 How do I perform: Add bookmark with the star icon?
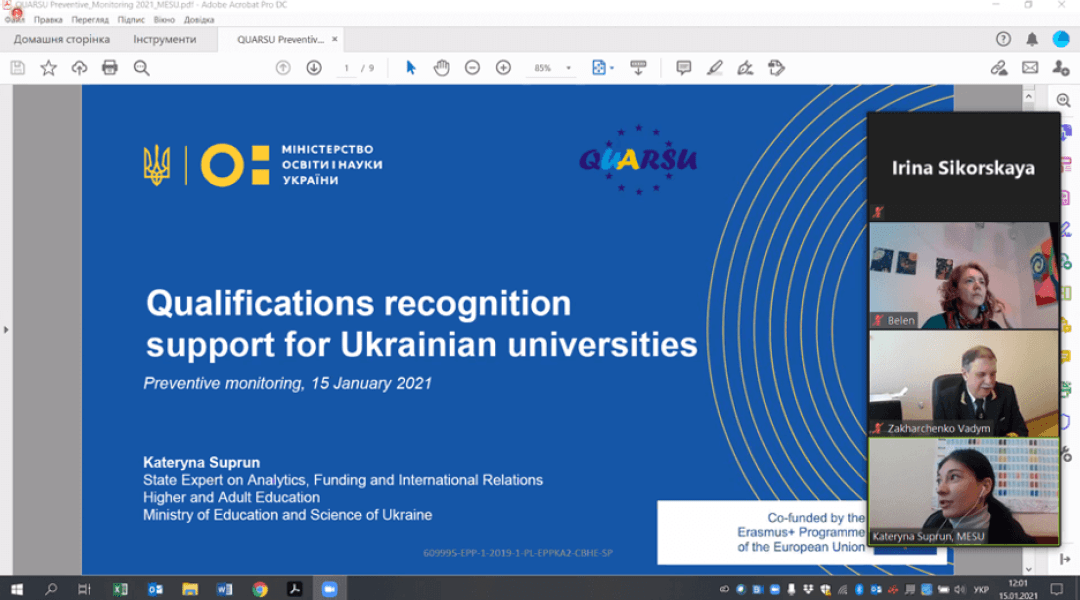[x=48, y=68]
